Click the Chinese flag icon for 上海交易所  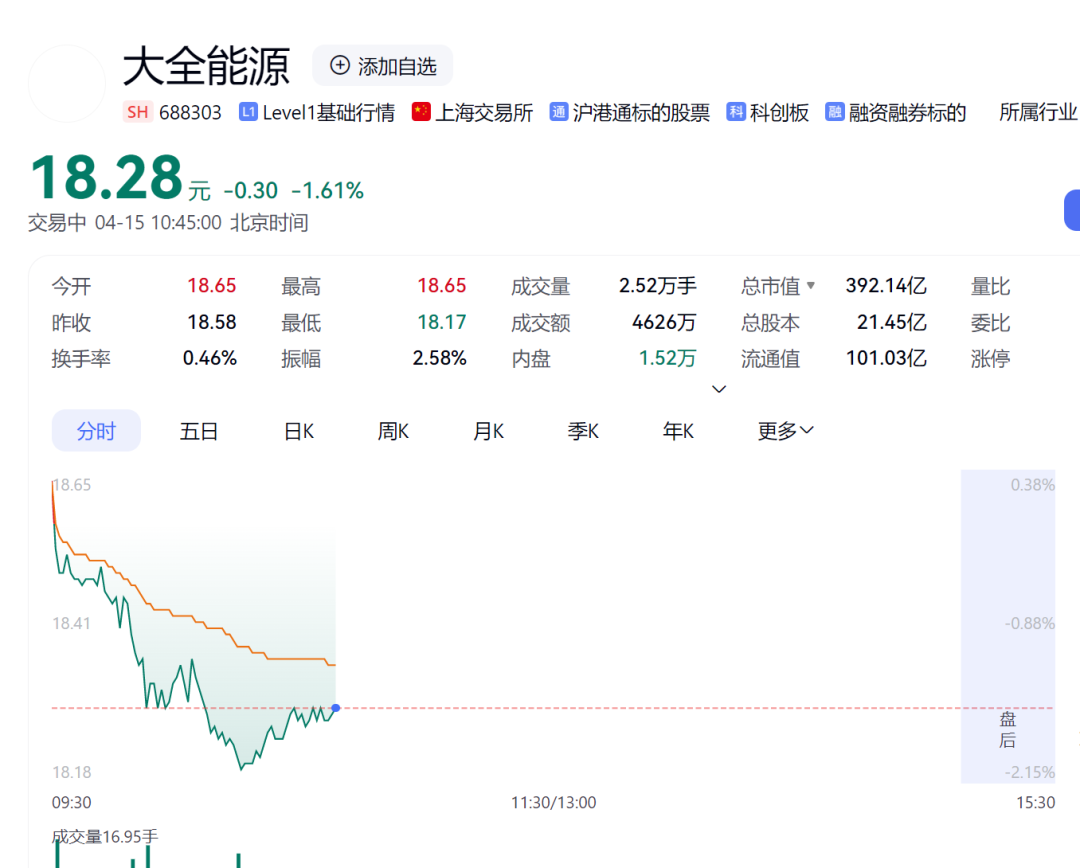click(x=421, y=112)
